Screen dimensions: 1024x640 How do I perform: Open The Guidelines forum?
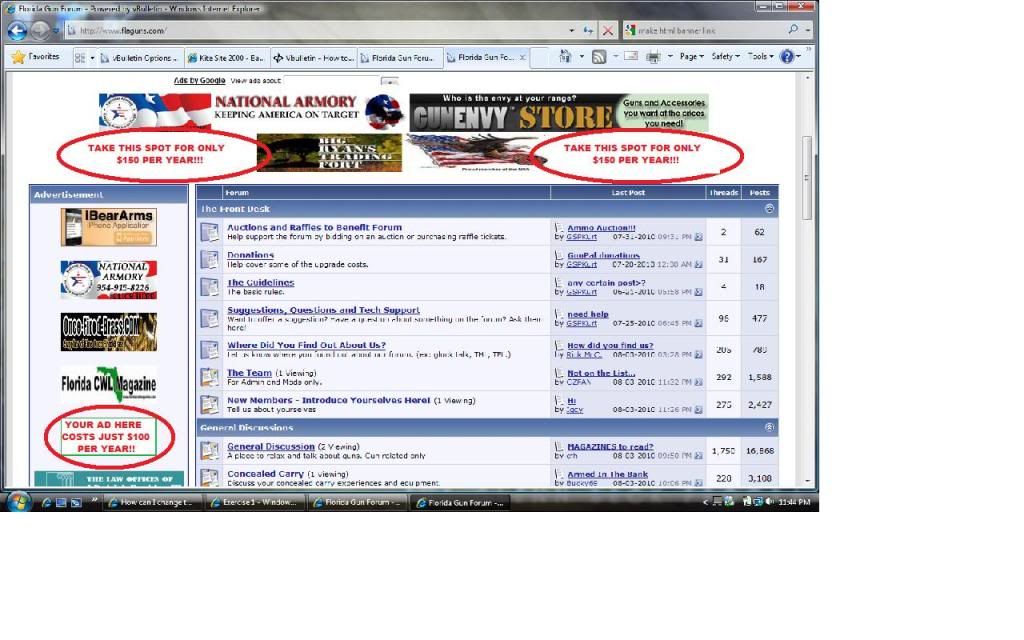point(261,282)
